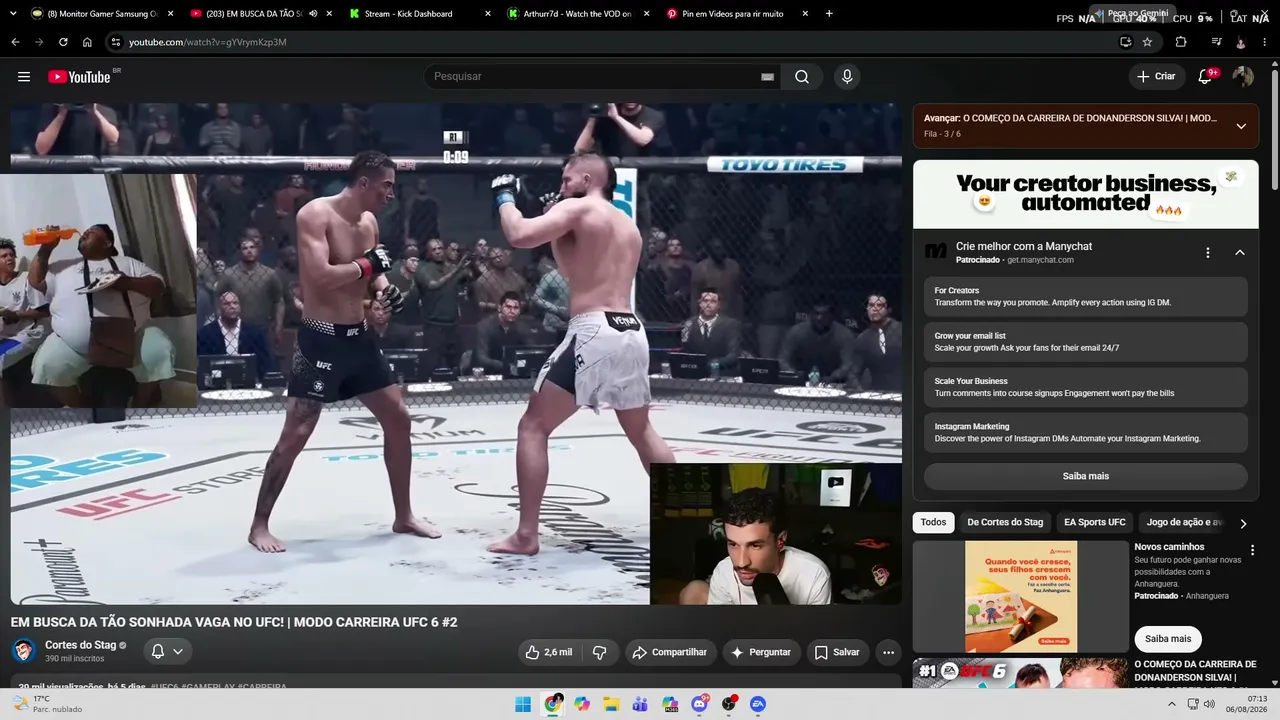
Task: Start voice search with the microphone
Action: click(847, 77)
